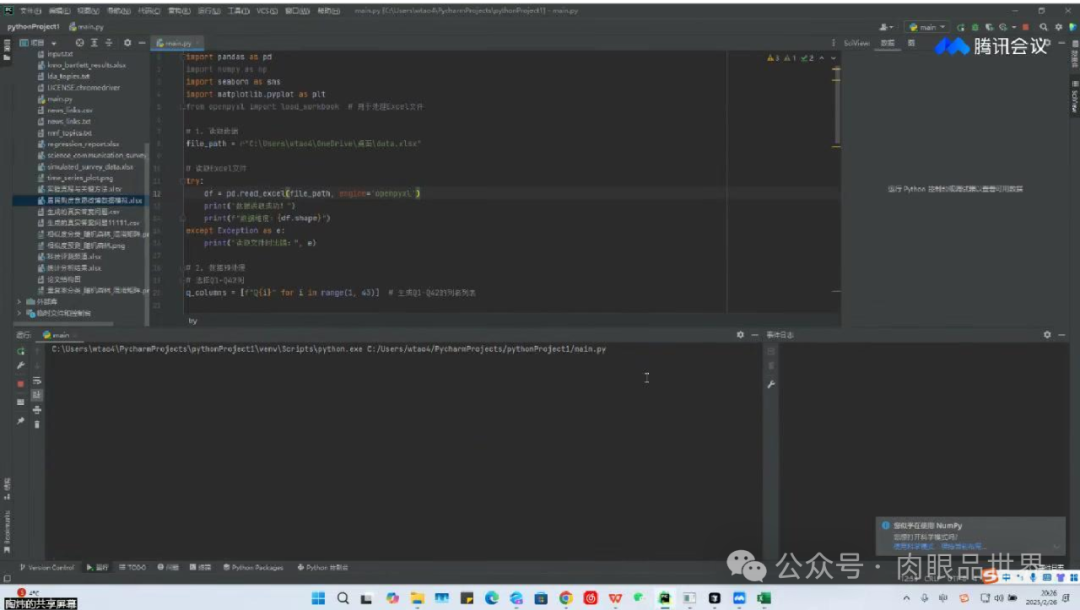
Task: Click the Bookmarks side tool button
Action: (7, 532)
